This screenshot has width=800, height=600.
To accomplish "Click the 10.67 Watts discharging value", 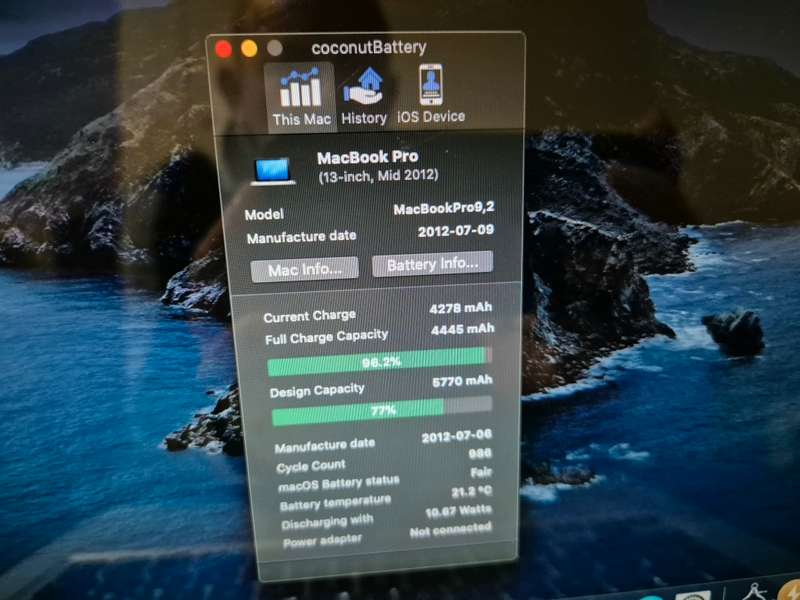I will tap(458, 511).
